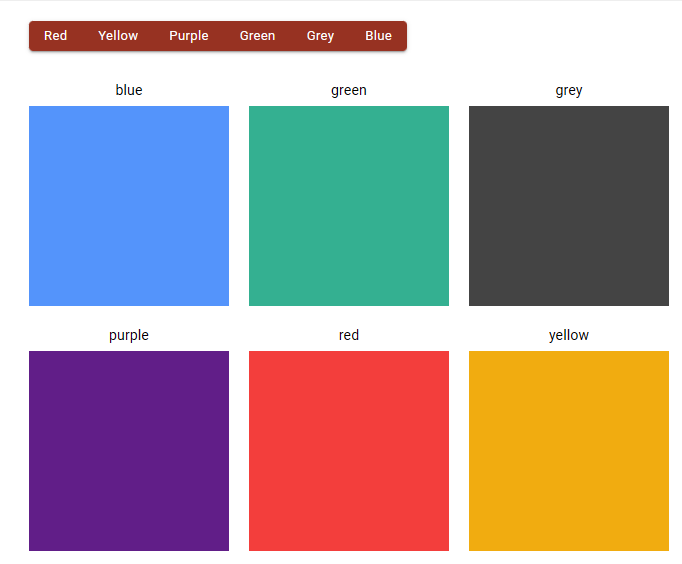682x564 pixels.
Task: Click the blue color square
Action: (x=129, y=206)
